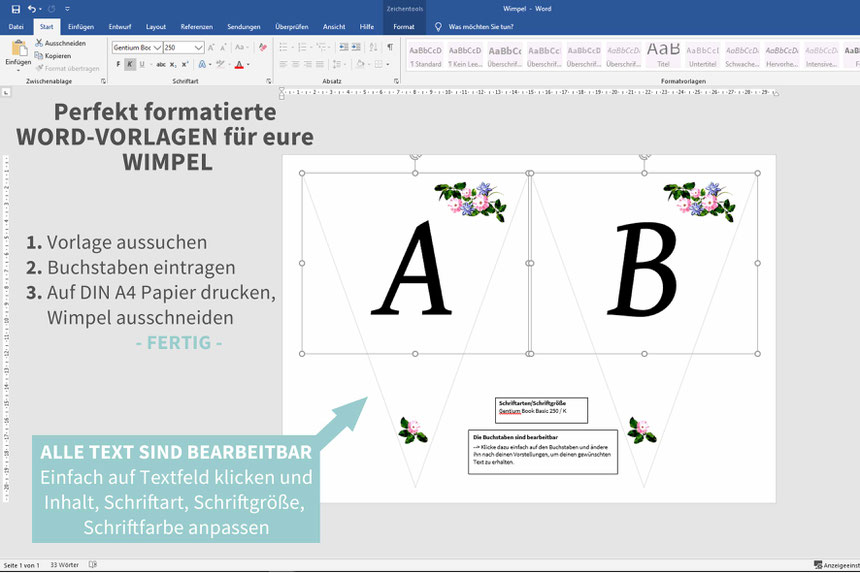Image resolution: width=860 pixels, height=573 pixels.
Task: Click the shading paint bucket icon
Action: point(360,64)
